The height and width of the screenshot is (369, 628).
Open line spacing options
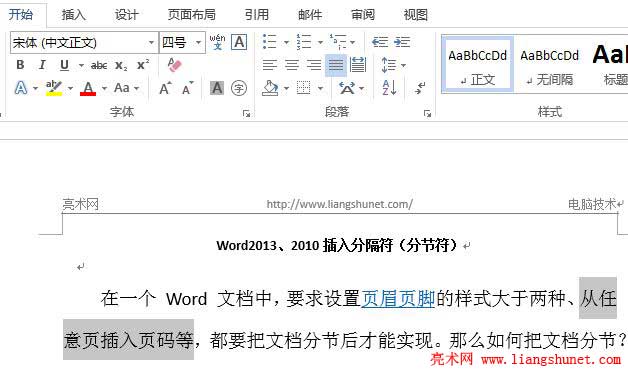coord(388,65)
